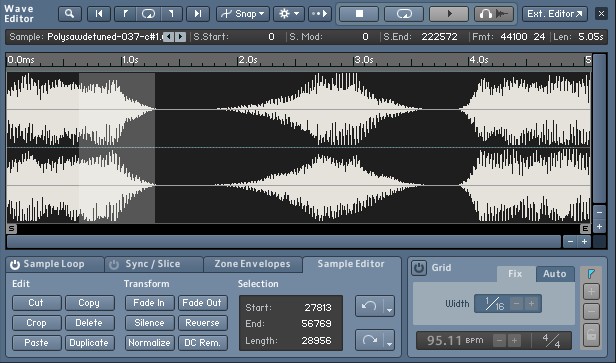Switch to Sample Loop tab
Image resolution: width=616 pixels, height=363 pixels.
pyautogui.click(x=54, y=264)
